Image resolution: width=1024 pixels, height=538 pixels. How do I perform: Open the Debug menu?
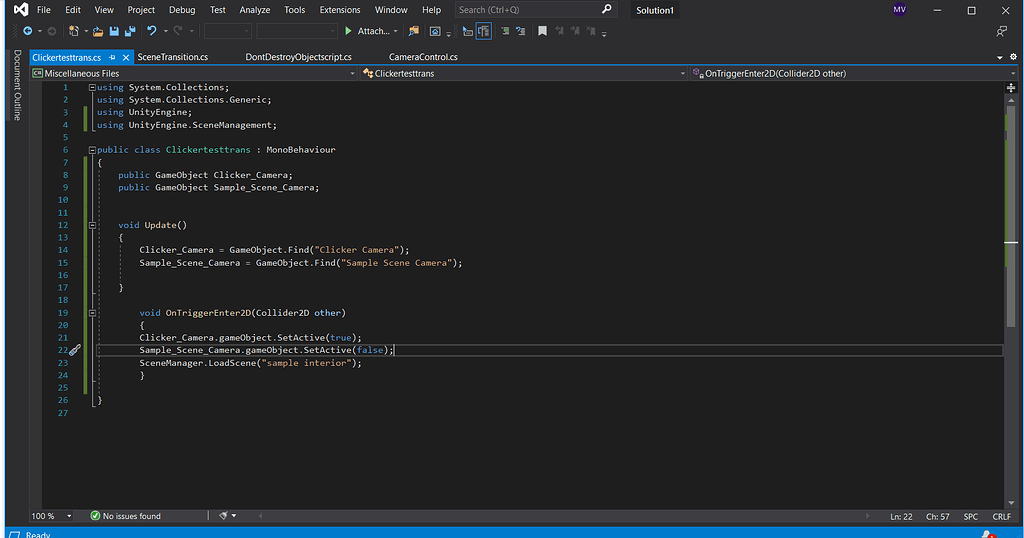click(x=182, y=10)
